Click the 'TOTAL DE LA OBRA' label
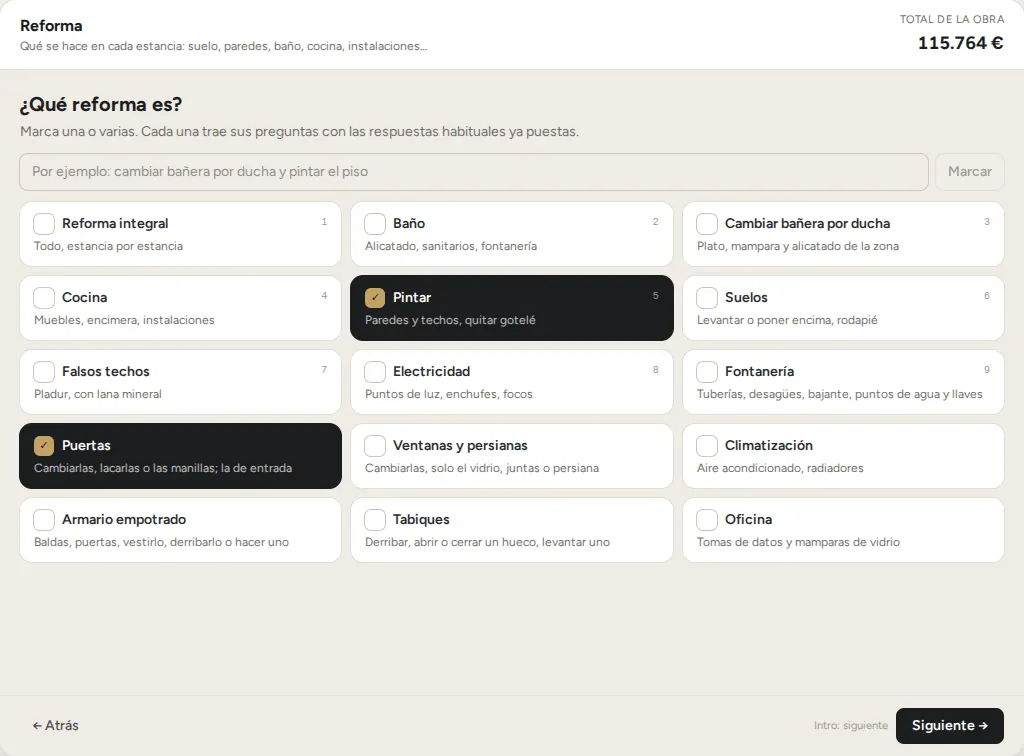This screenshot has height=756, width=1024. [952, 20]
